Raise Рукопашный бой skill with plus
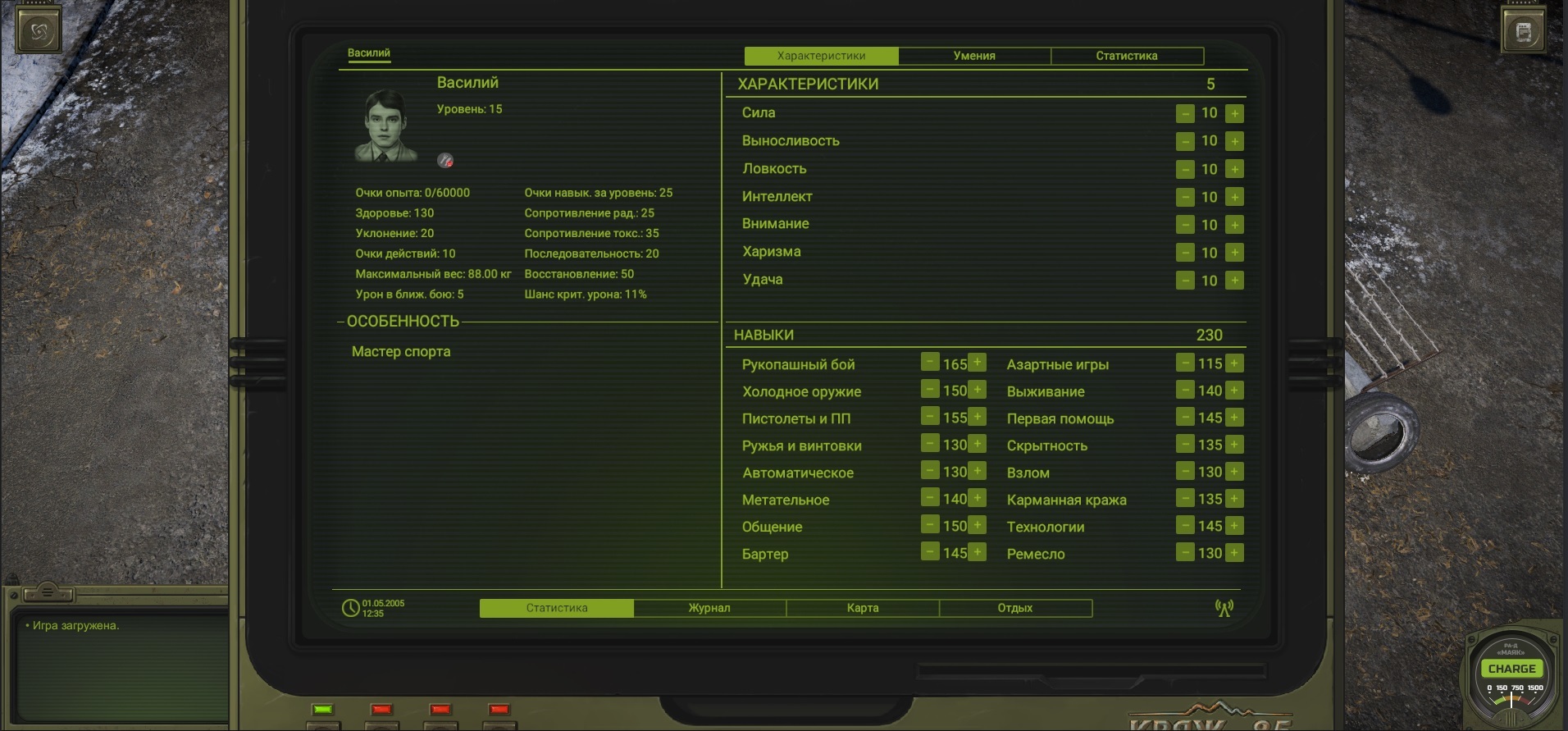This screenshot has width=1568, height=731. coord(977,363)
